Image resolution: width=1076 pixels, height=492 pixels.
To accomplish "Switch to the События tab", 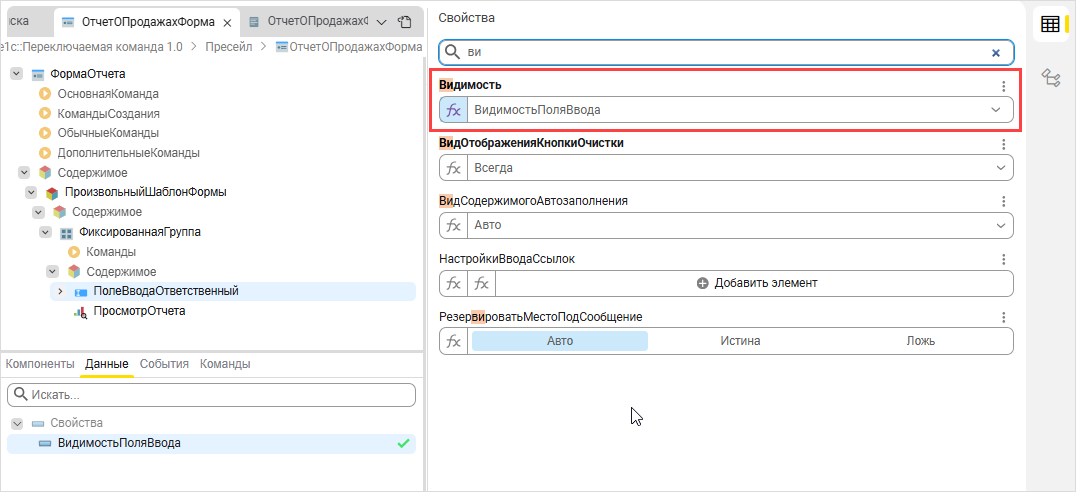I will pos(164,364).
